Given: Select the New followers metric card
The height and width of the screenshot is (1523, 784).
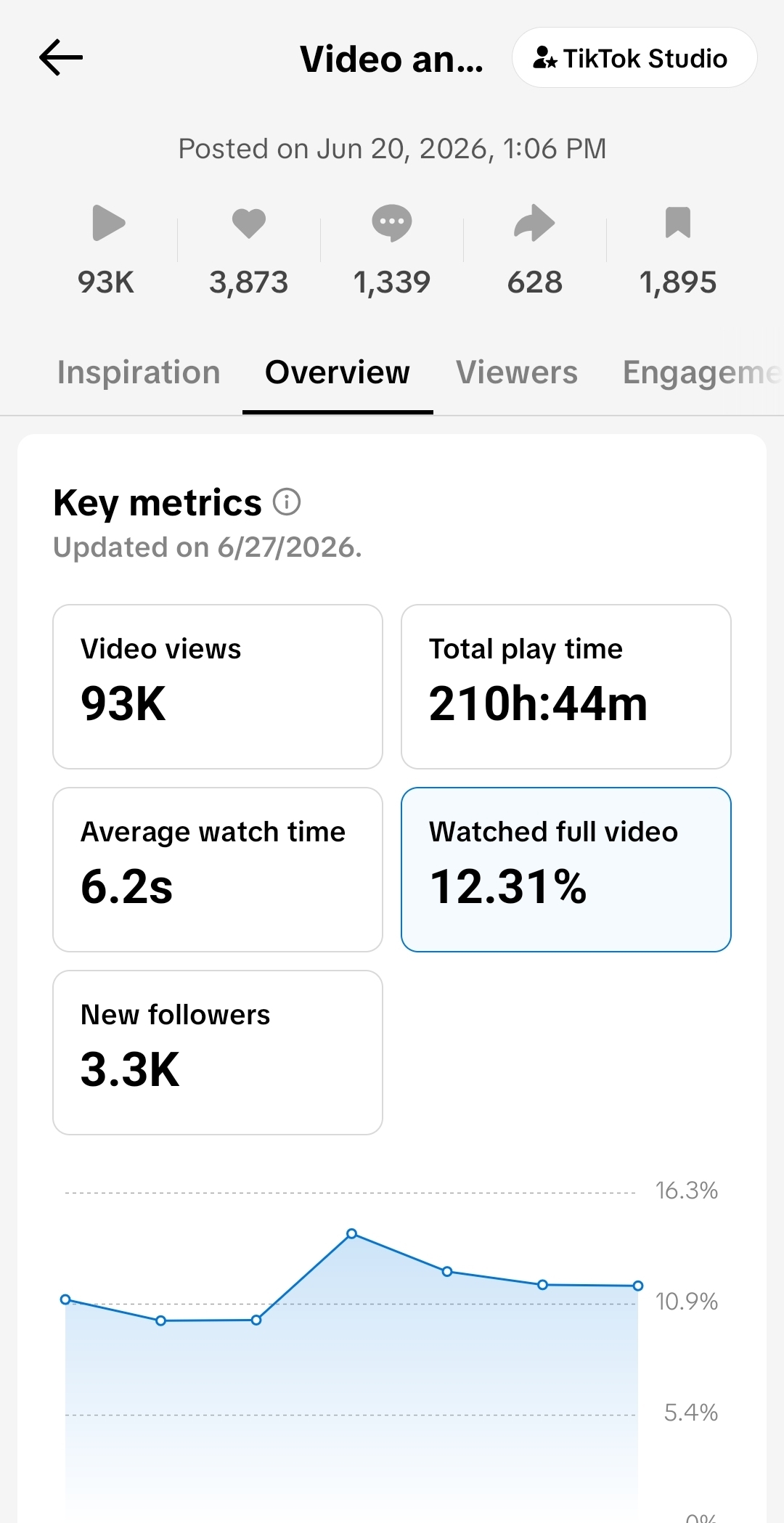Looking at the screenshot, I should (218, 1053).
